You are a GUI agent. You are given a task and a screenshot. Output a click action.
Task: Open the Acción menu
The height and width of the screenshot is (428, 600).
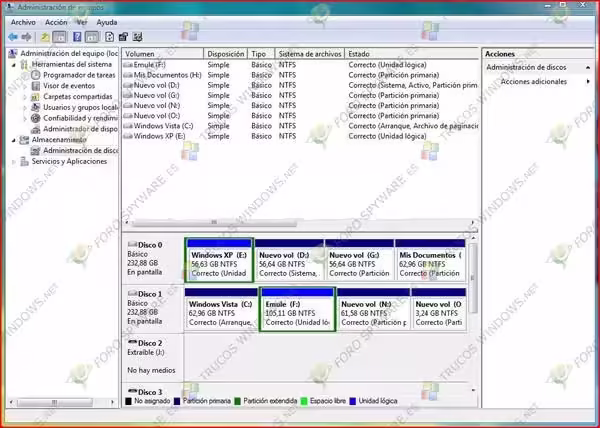pyautogui.click(x=56, y=21)
